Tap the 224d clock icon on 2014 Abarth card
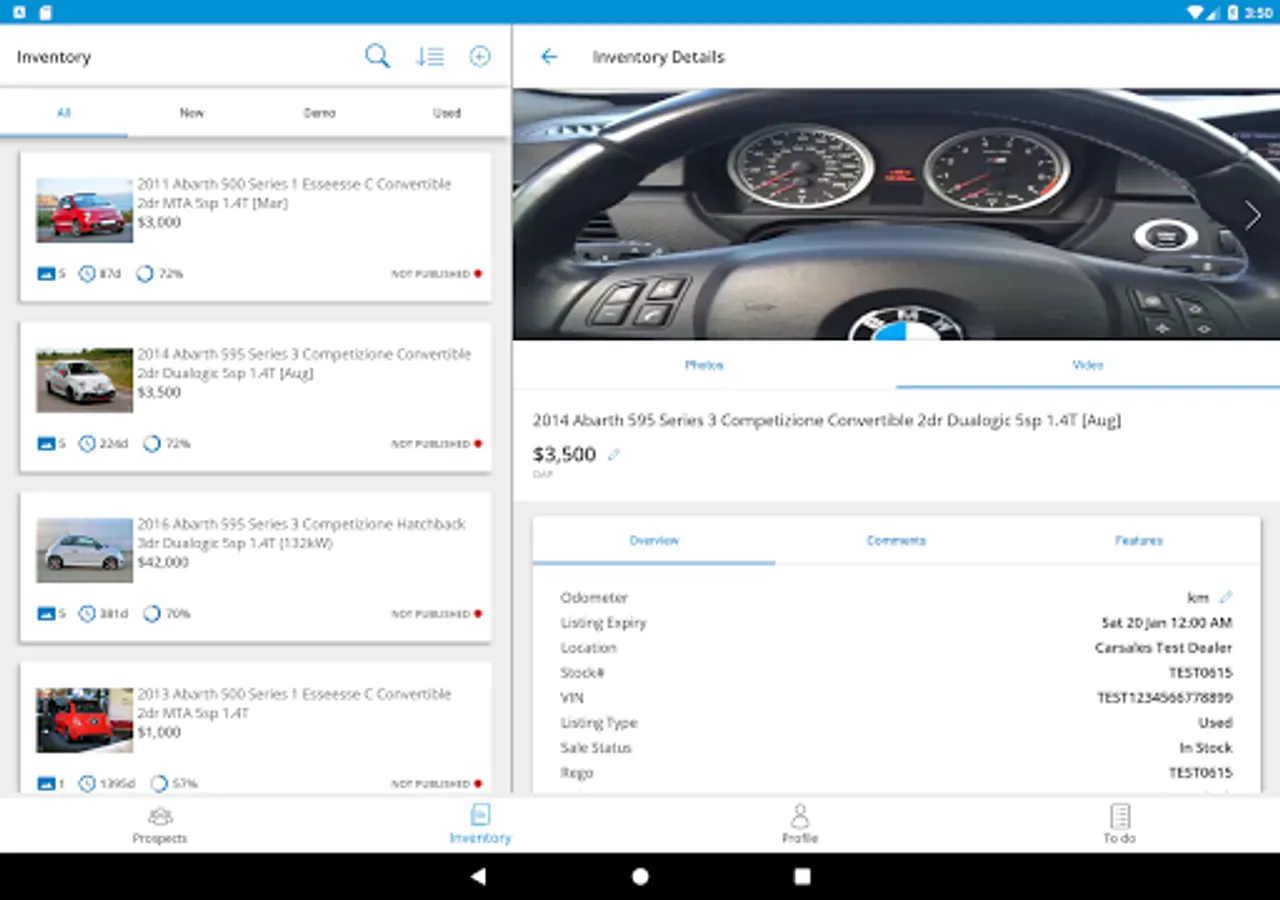This screenshot has width=1280, height=900. click(x=87, y=444)
